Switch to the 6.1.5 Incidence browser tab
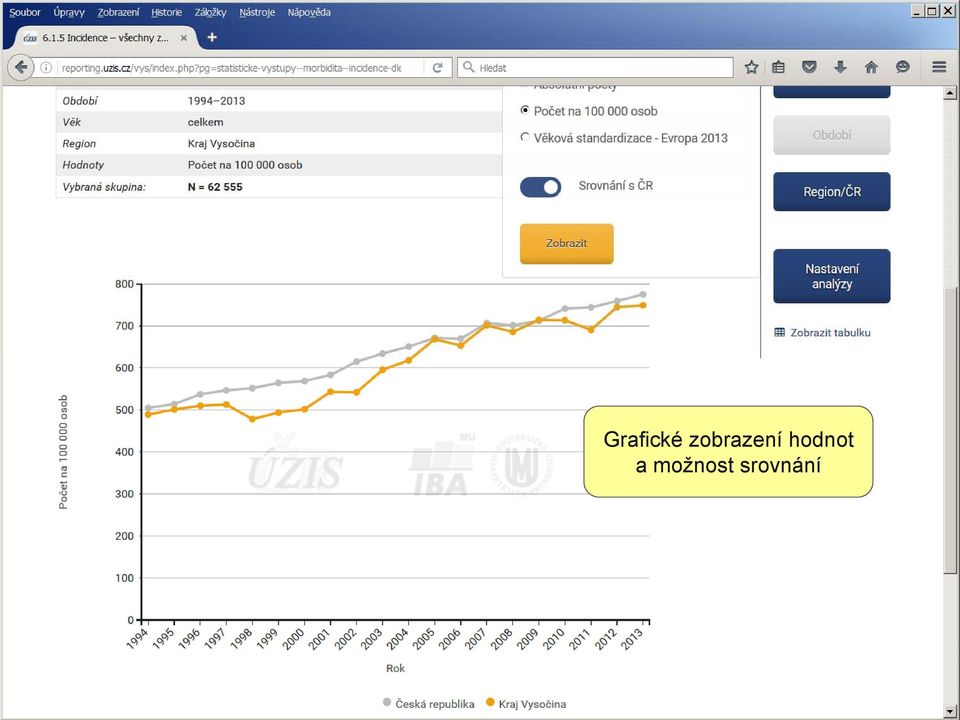This screenshot has width=960, height=720. point(104,38)
